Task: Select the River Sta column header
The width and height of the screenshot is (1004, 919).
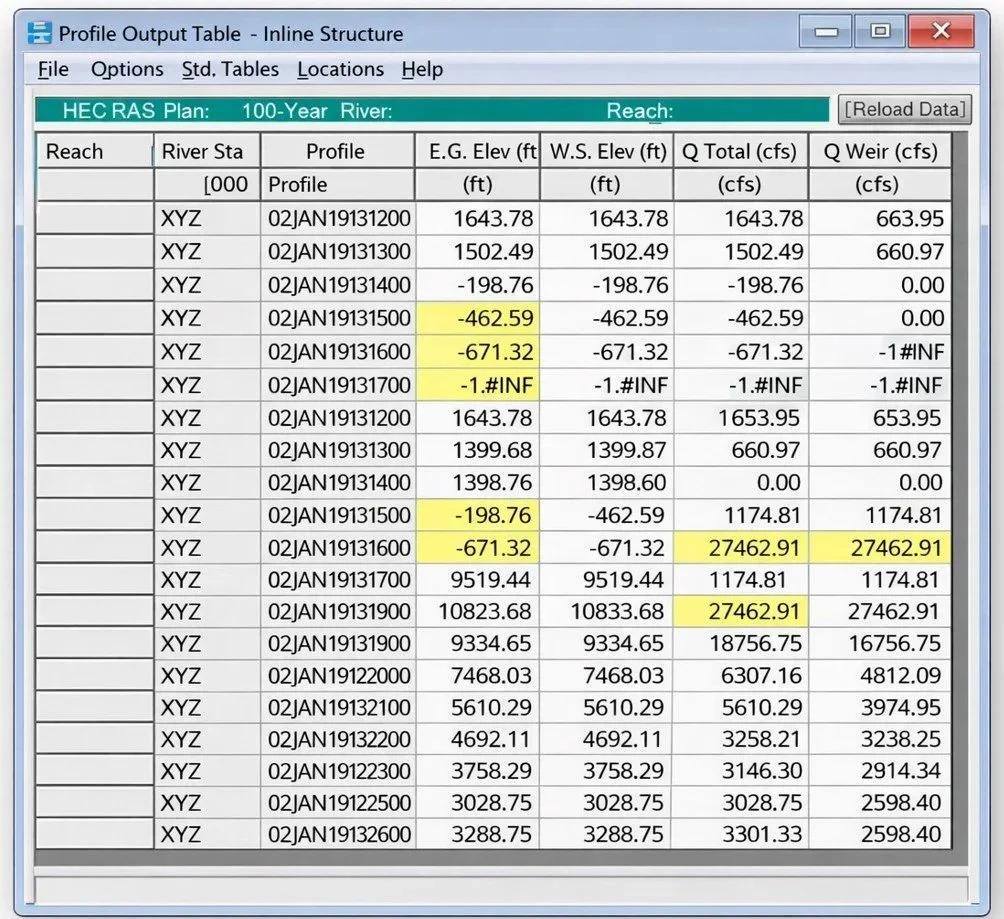Action: point(207,152)
